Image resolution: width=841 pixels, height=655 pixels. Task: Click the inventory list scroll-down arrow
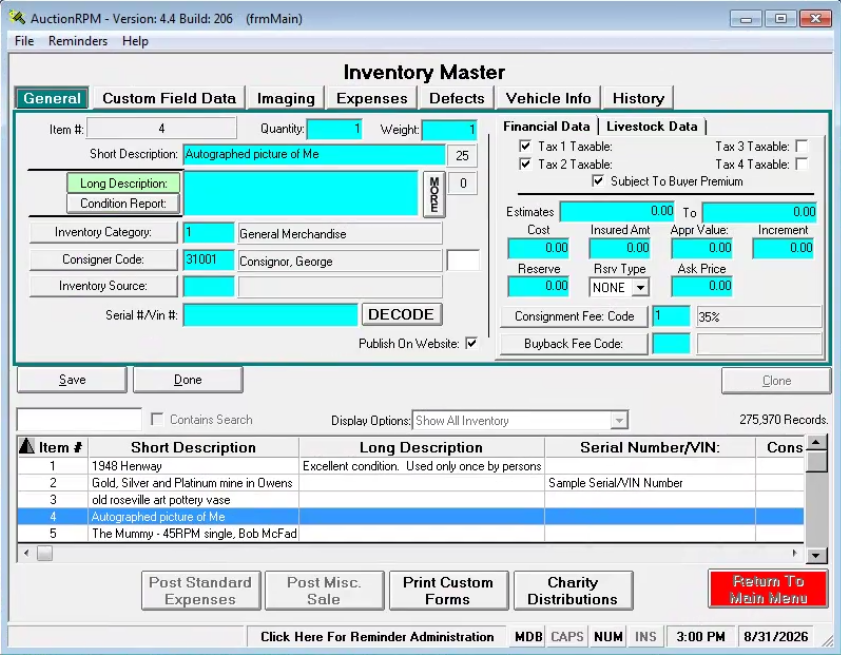(x=816, y=555)
